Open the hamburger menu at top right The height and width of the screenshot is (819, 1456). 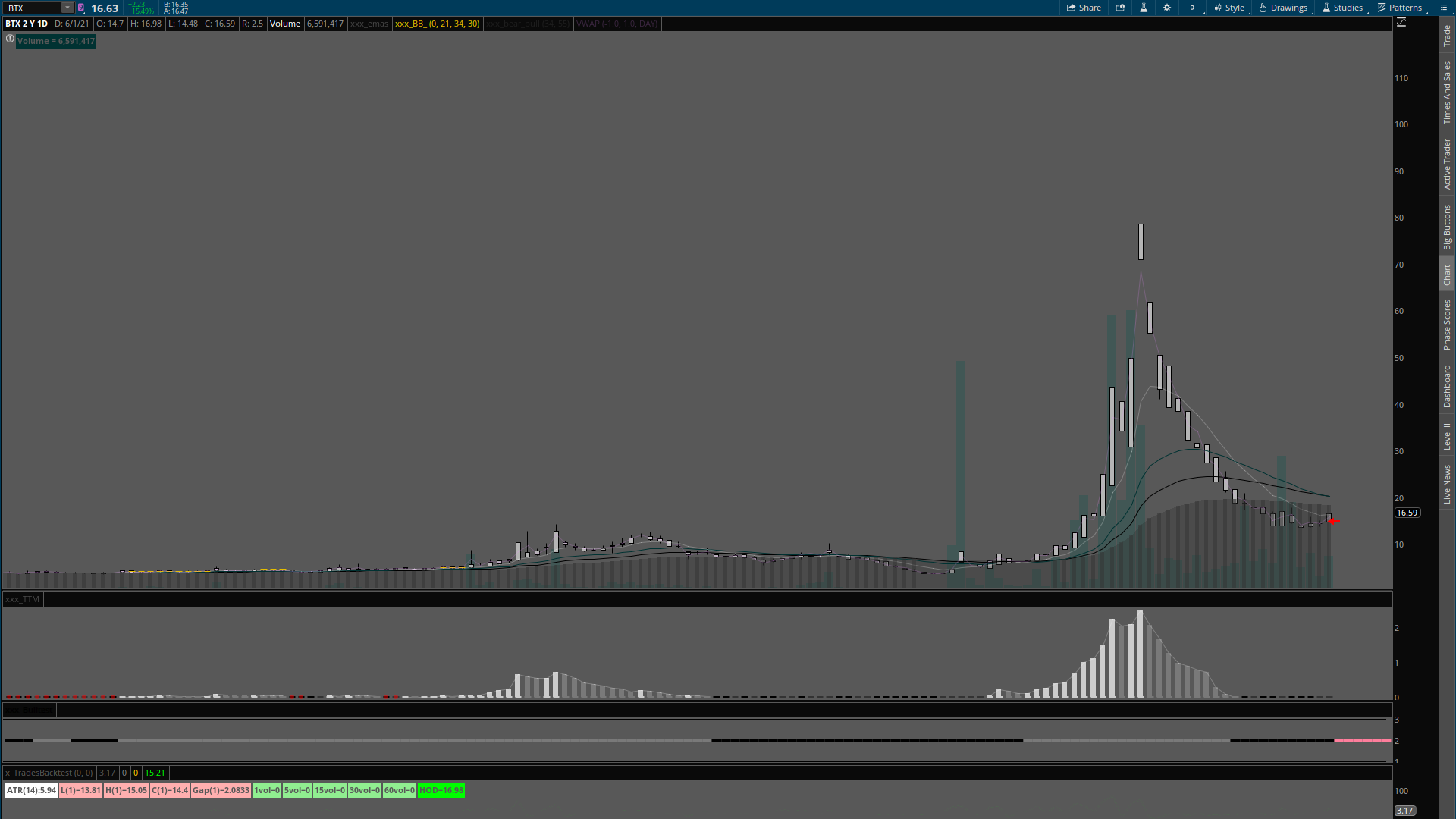(x=1443, y=8)
